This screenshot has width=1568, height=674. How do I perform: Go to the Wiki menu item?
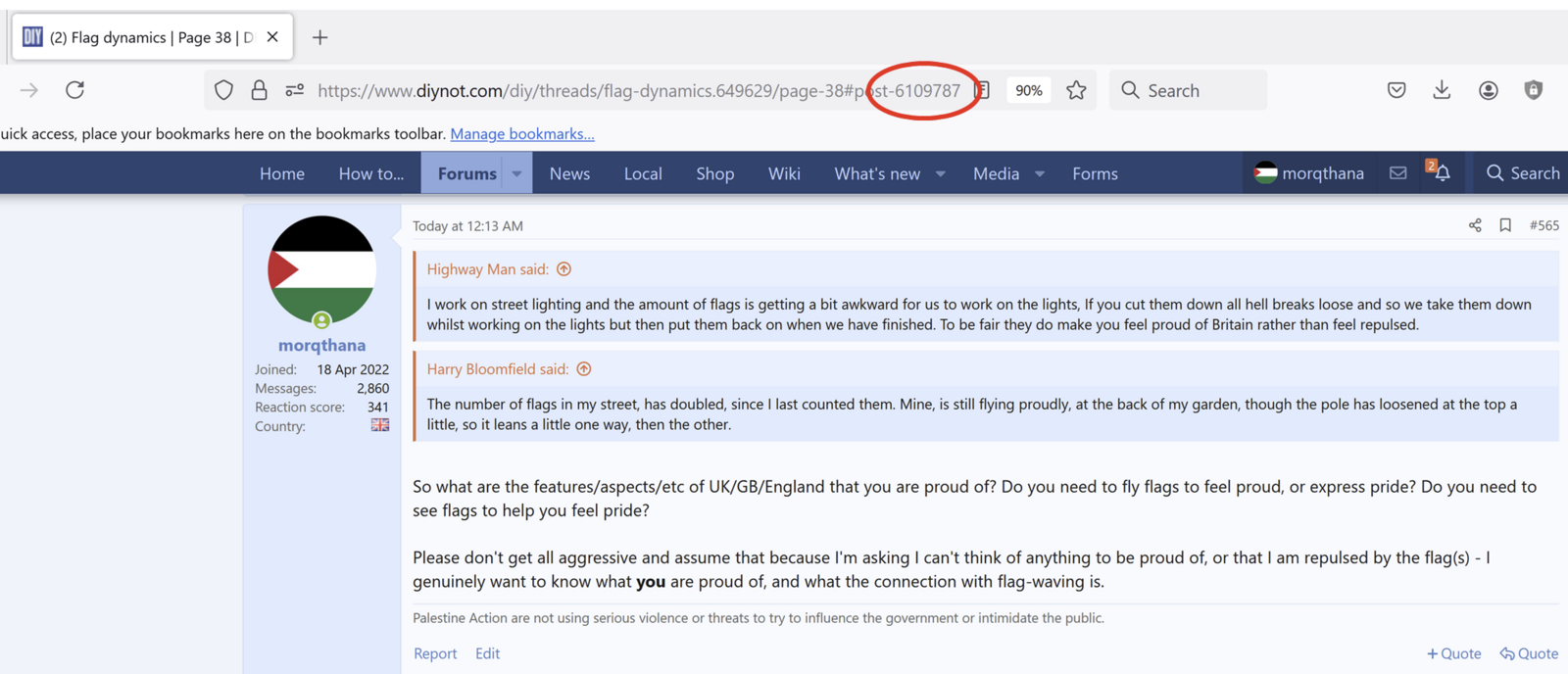pos(784,173)
